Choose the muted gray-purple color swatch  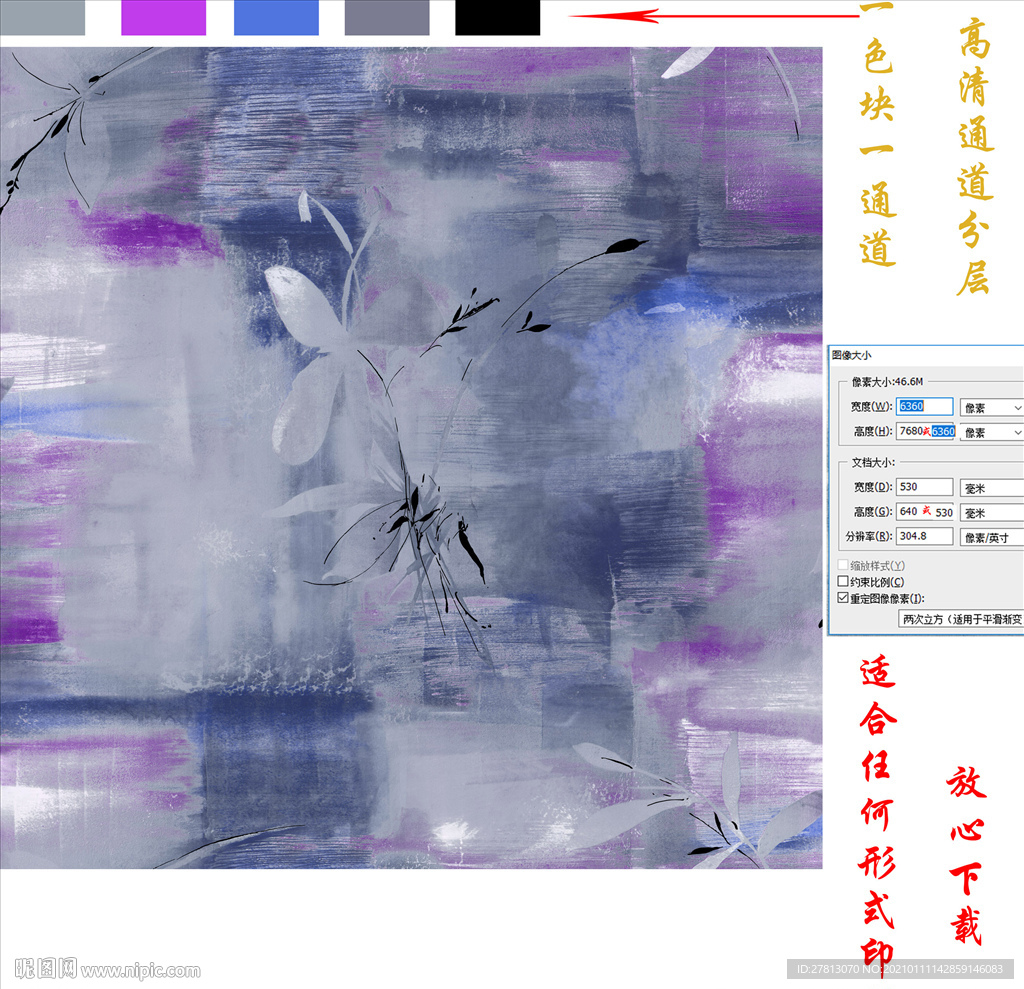(x=387, y=18)
